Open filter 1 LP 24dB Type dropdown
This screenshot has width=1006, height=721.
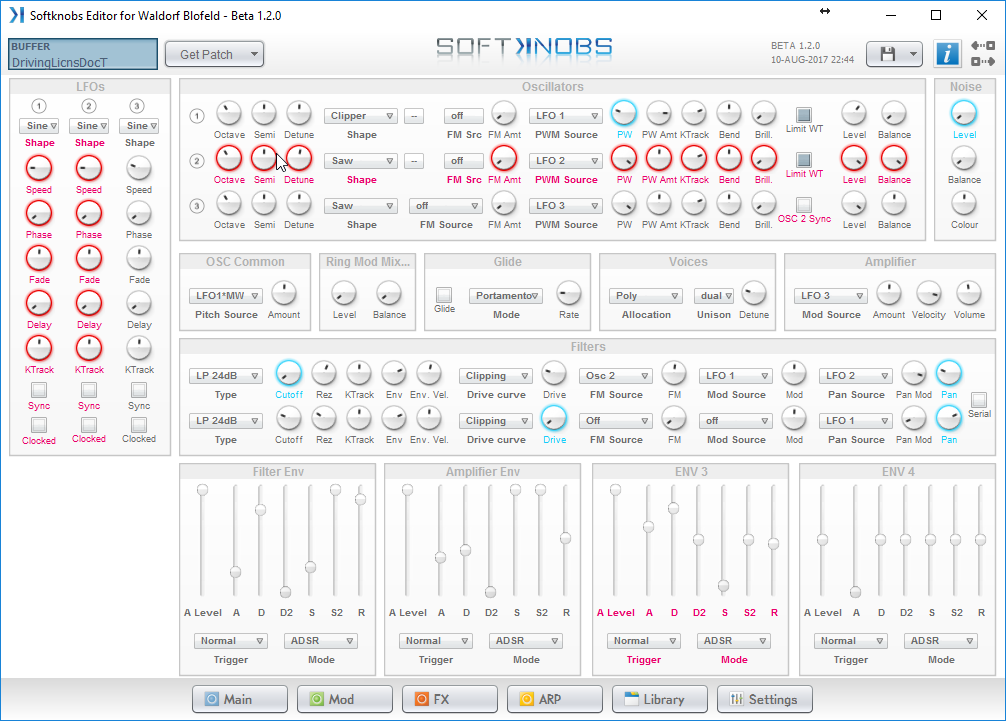tap(226, 376)
